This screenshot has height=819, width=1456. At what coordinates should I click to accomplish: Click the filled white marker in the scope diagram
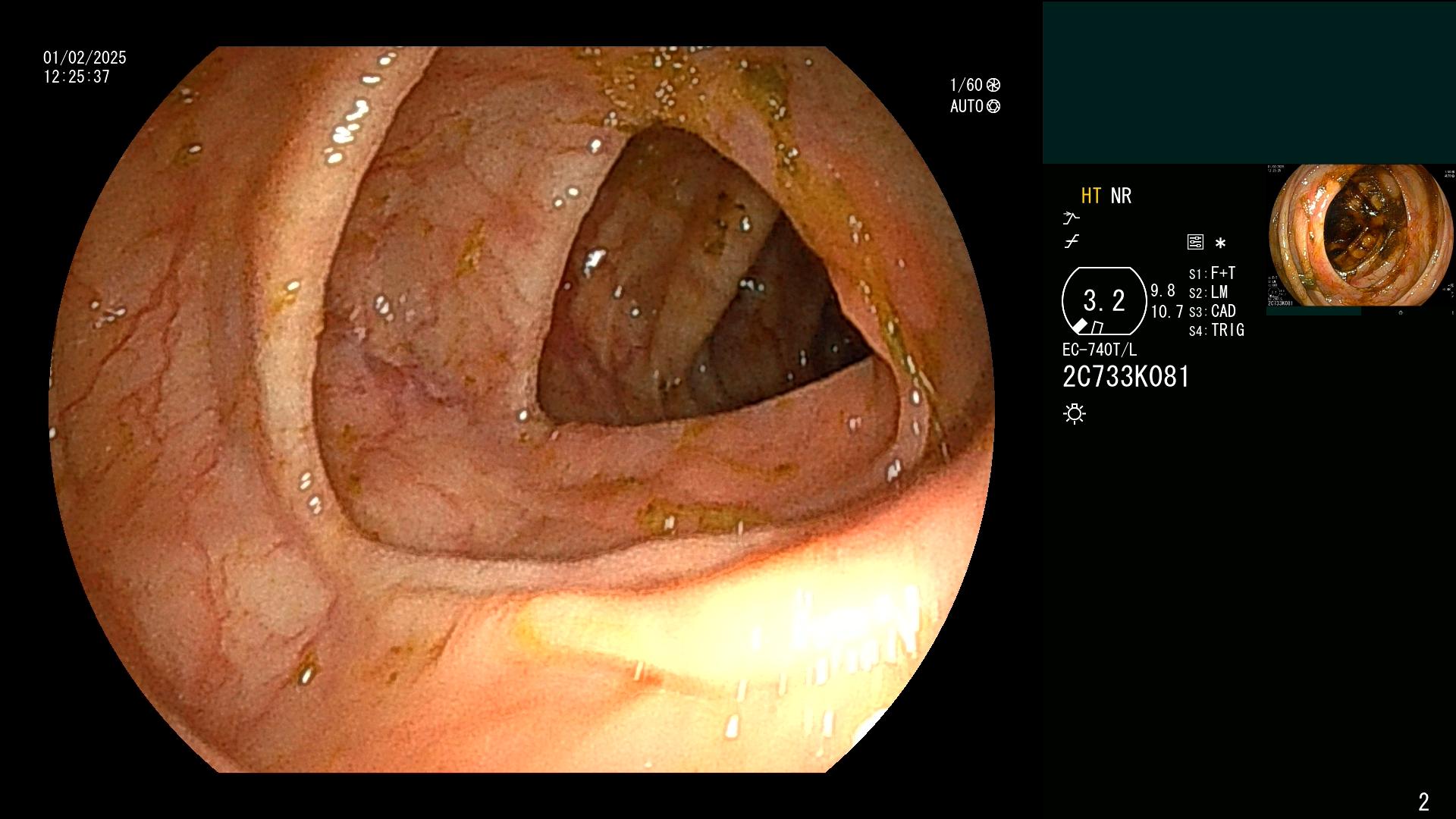[1080, 325]
